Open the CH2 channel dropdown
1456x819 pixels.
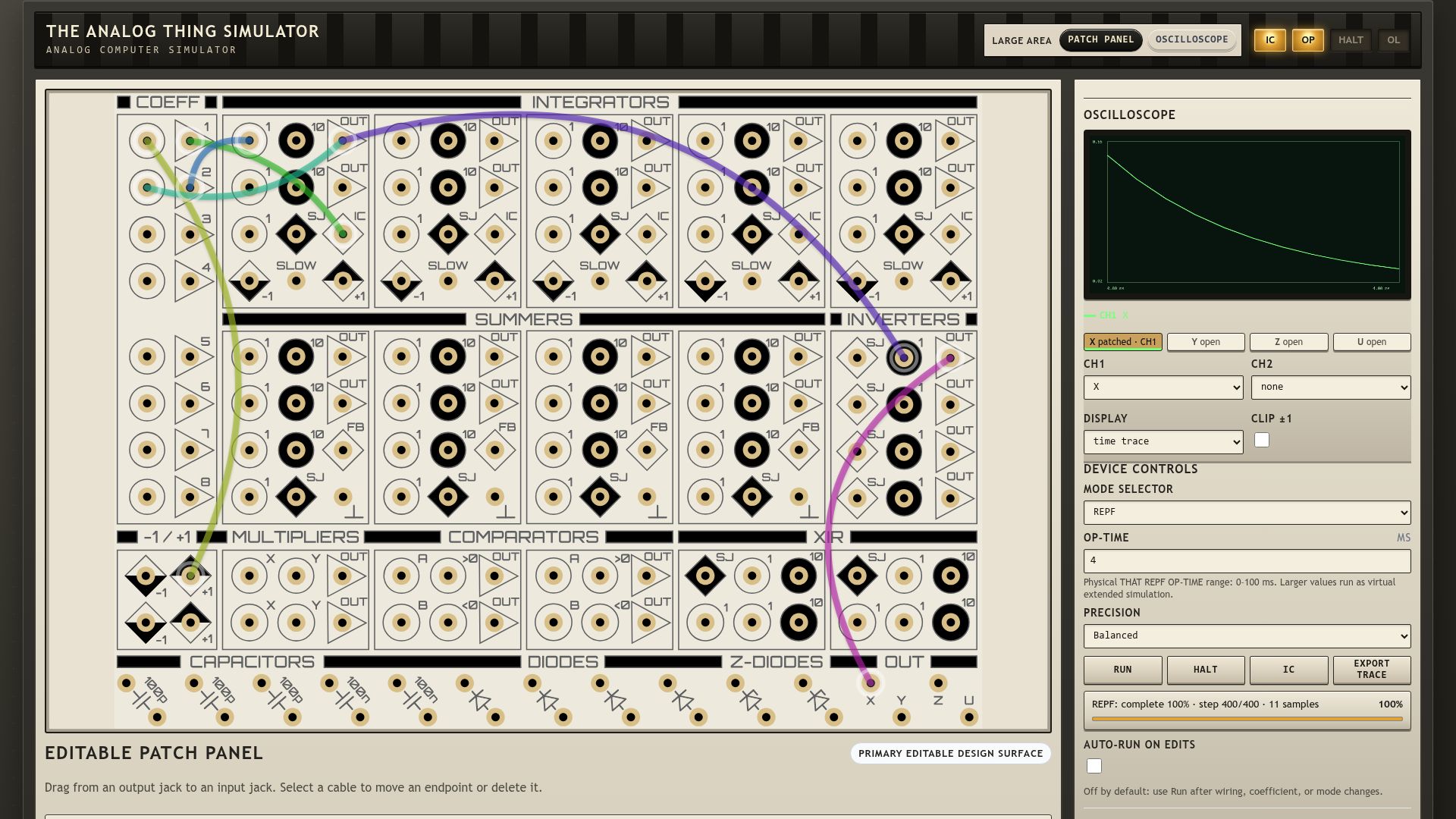(1331, 387)
